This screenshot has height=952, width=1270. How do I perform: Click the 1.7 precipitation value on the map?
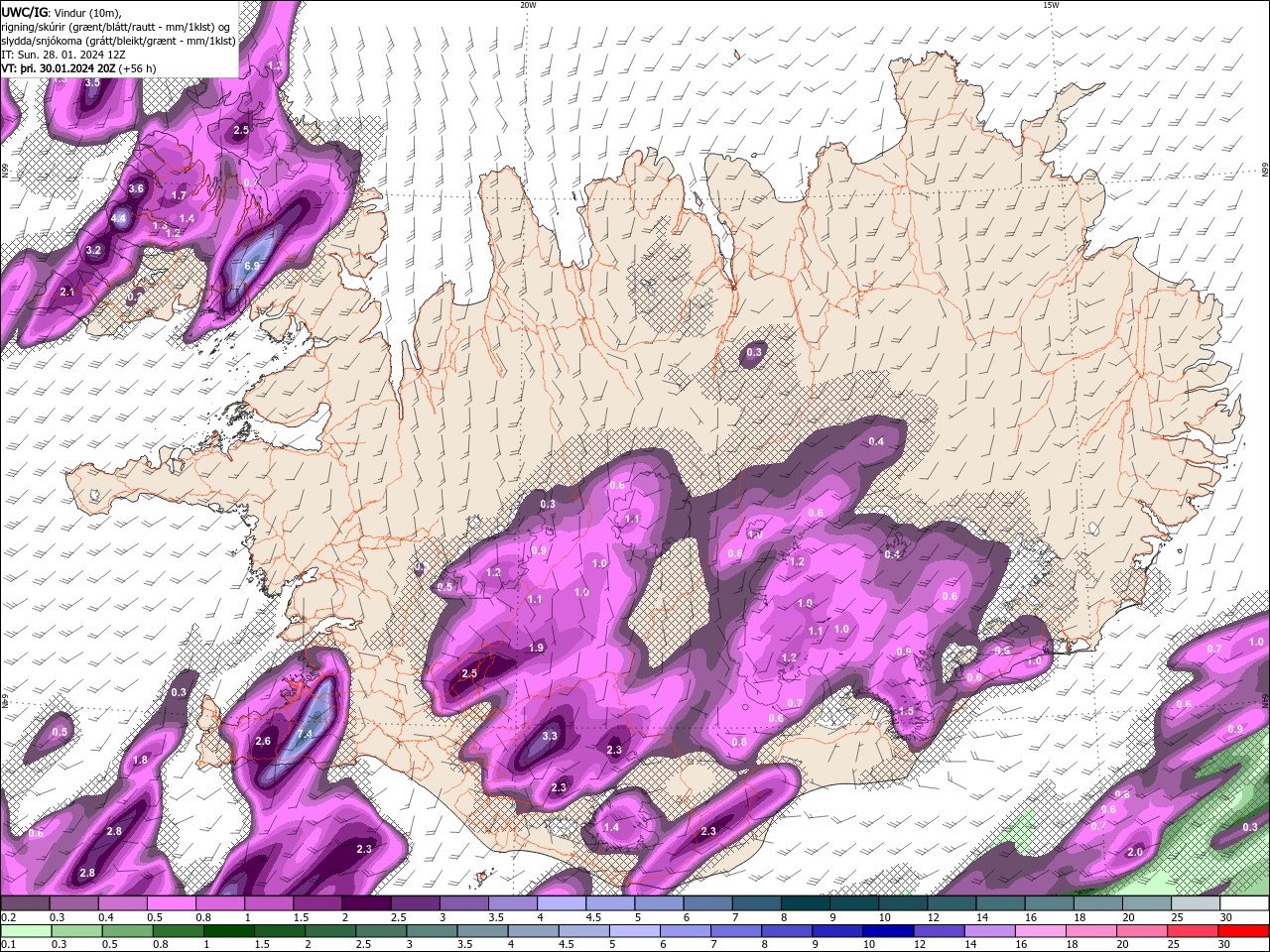(179, 195)
